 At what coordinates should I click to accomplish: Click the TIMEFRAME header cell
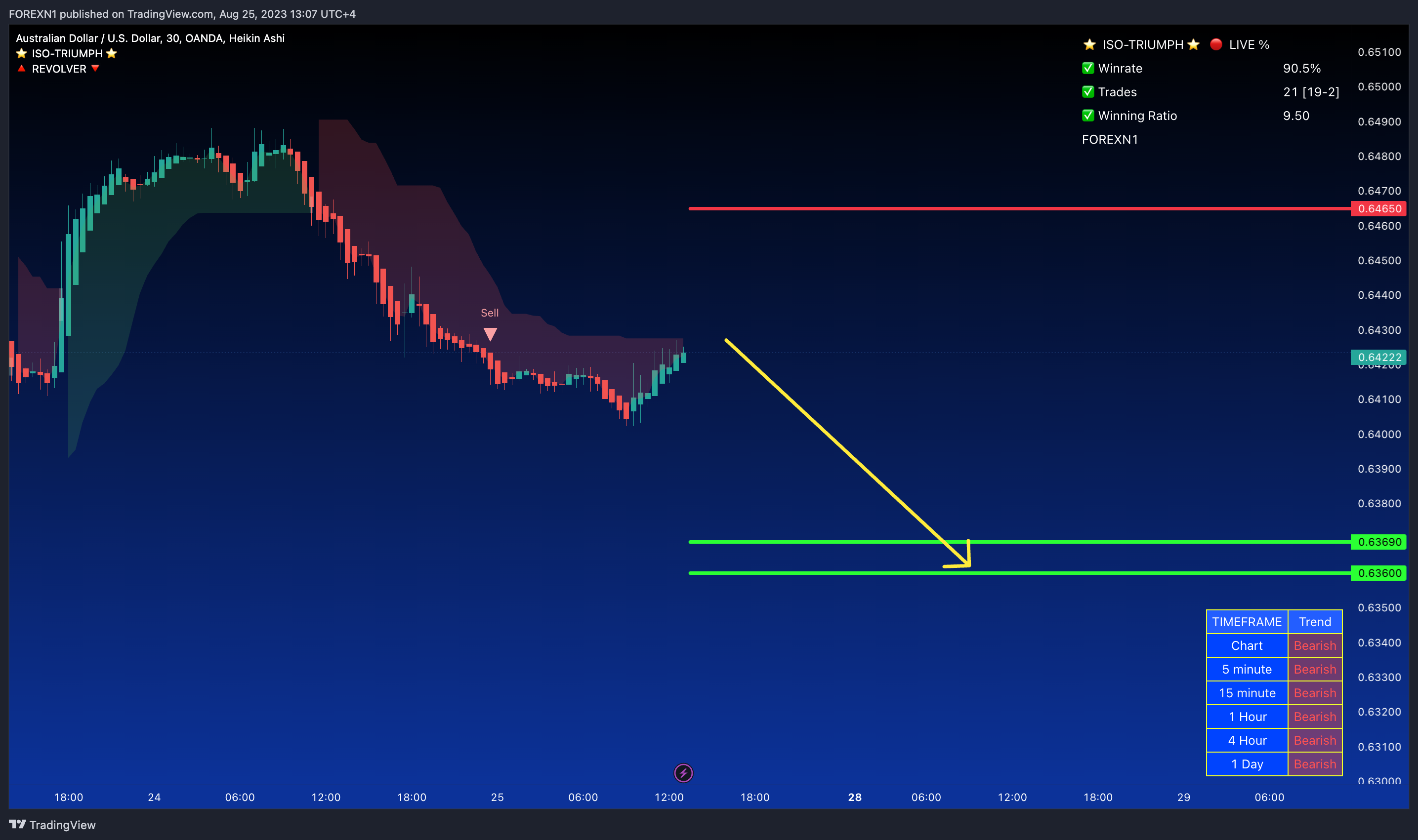point(1247,622)
